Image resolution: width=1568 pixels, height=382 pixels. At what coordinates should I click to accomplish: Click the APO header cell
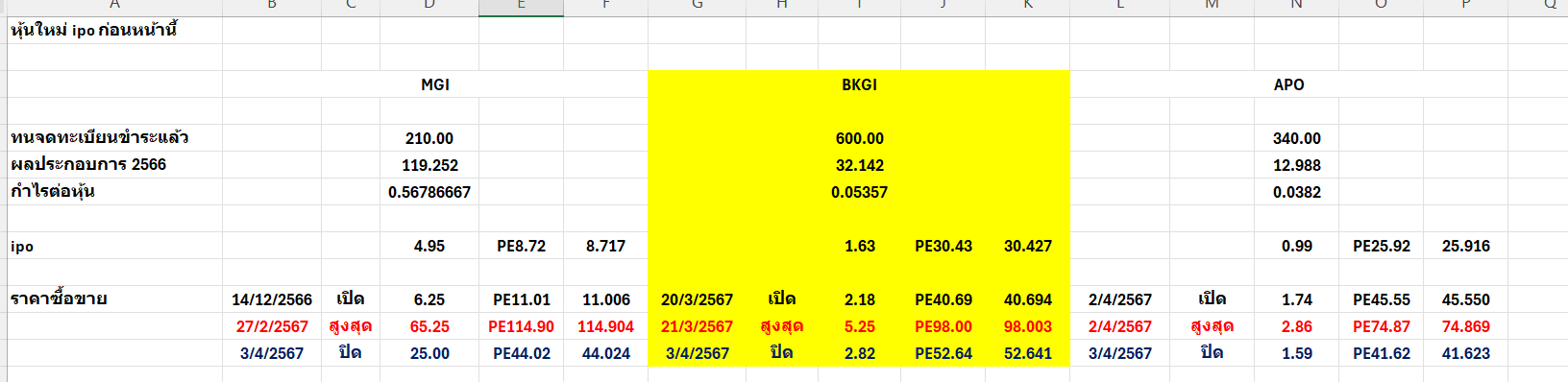[x=1288, y=84]
